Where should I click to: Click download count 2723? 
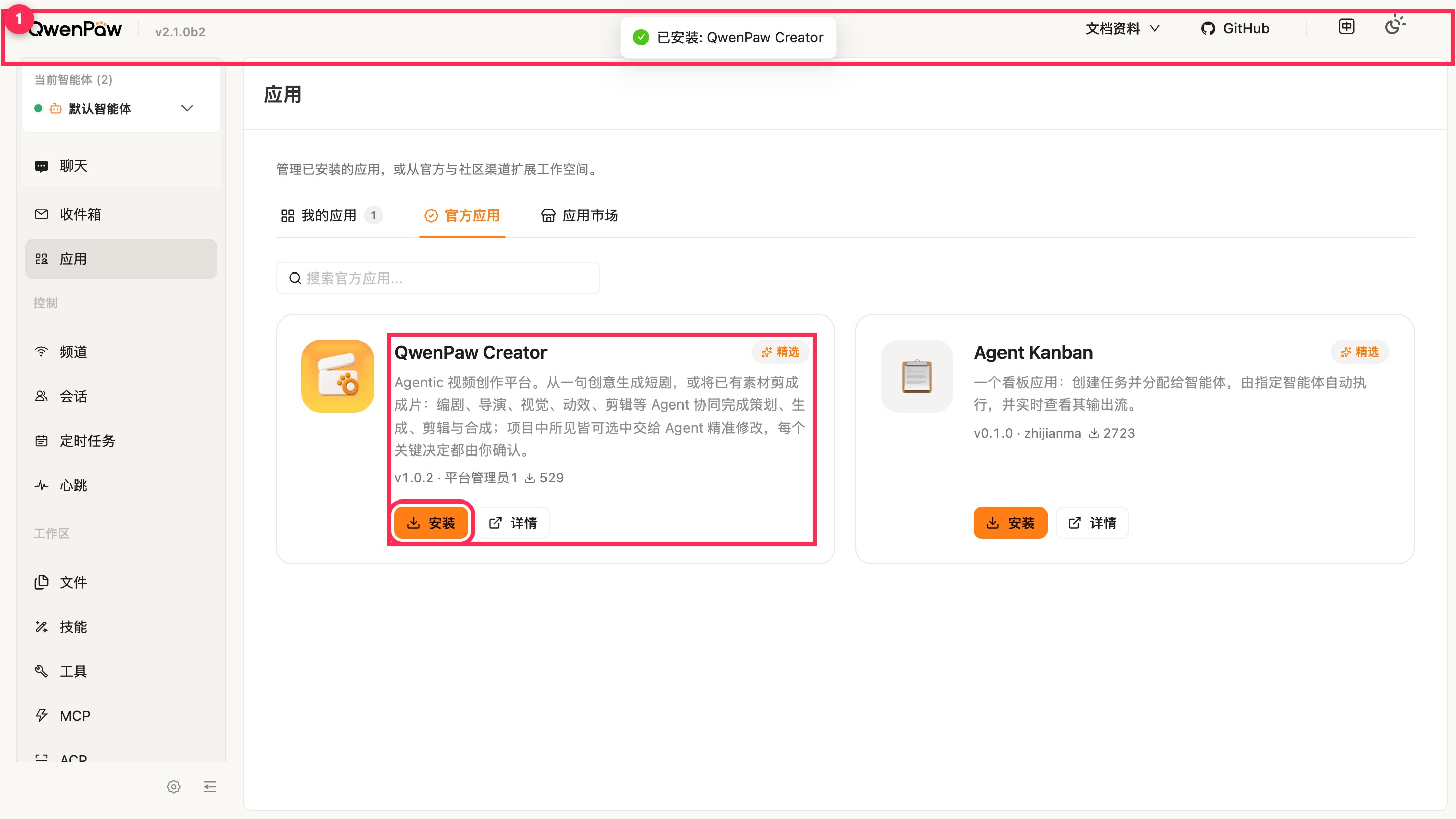(x=1112, y=433)
